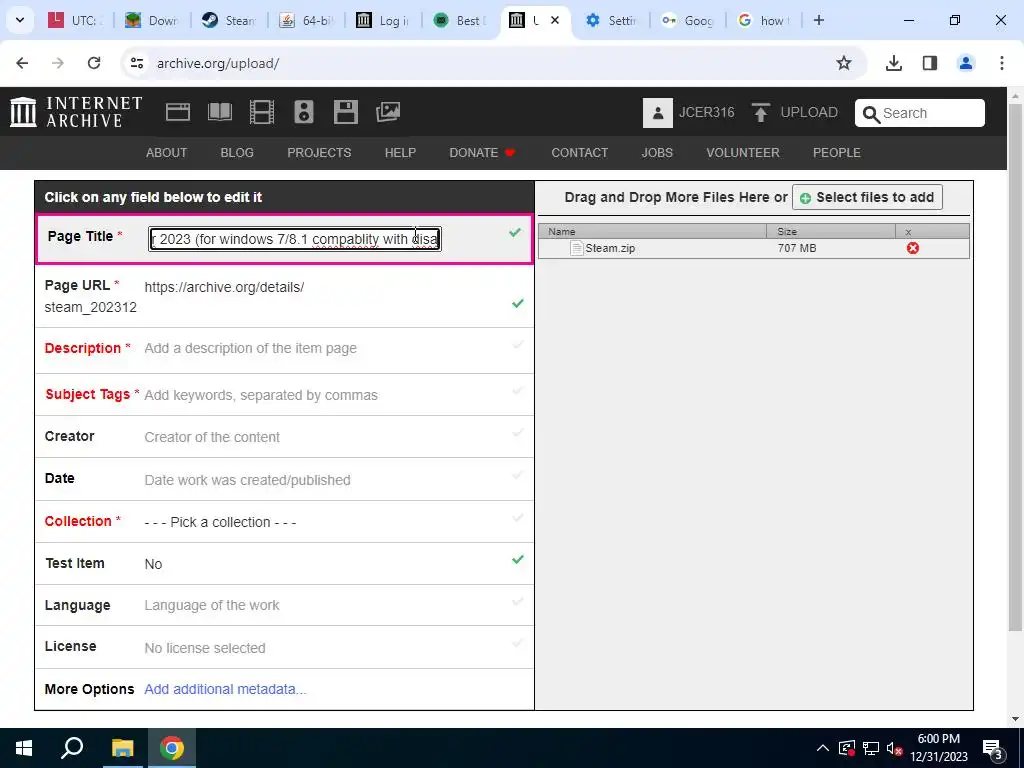Remove Steam.zip with red X icon
The image size is (1024, 768).
[912, 248]
